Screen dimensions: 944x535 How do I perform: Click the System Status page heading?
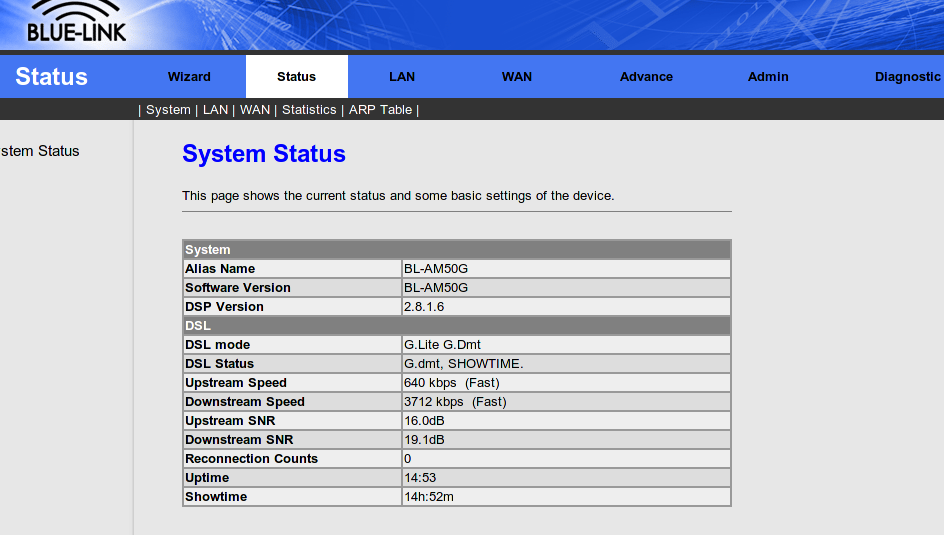264,153
